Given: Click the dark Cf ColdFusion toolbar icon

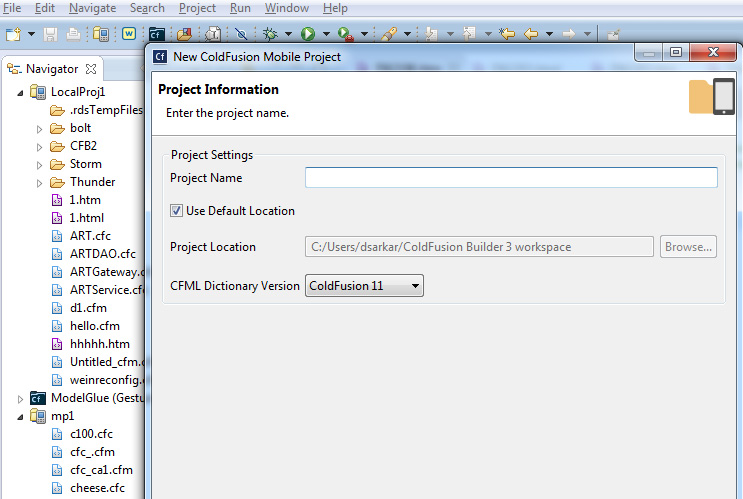Looking at the screenshot, I should [156, 34].
